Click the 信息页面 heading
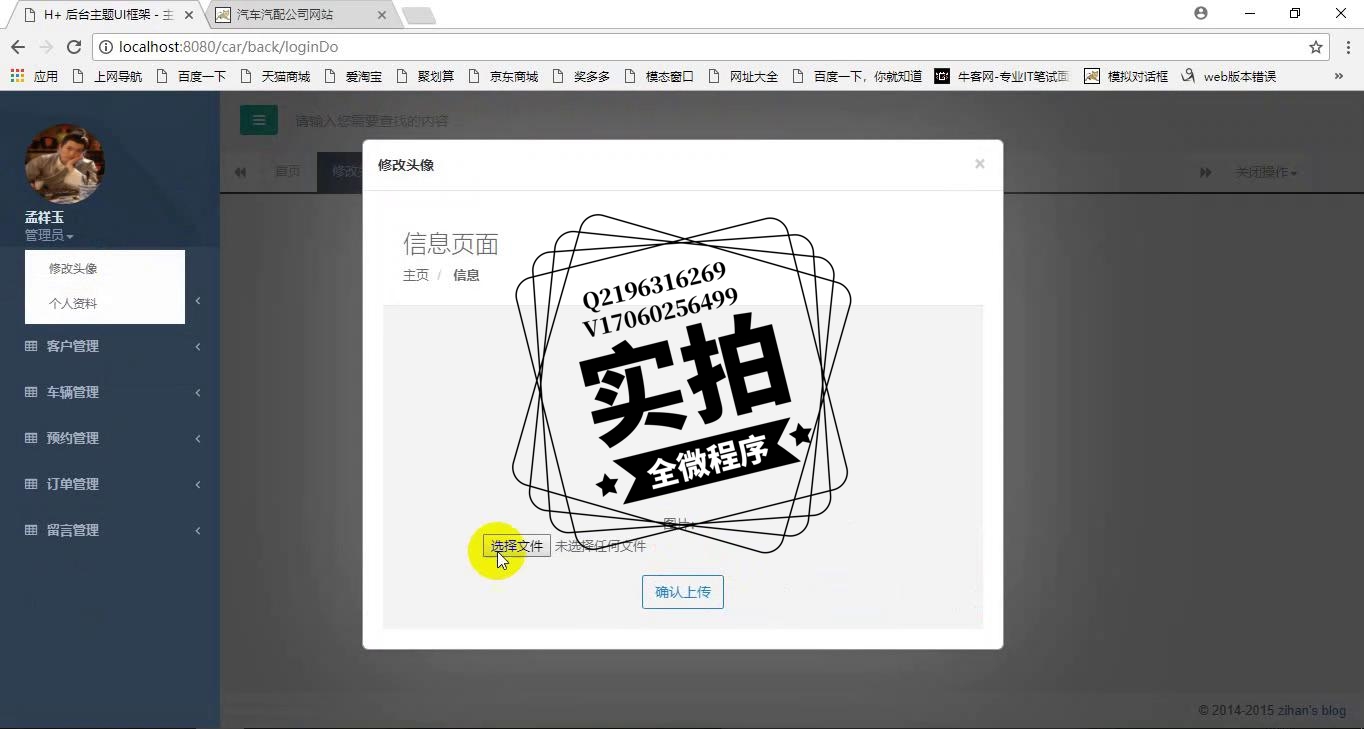The width and height of the screenshot is (1364, 729). click(451, 244)
